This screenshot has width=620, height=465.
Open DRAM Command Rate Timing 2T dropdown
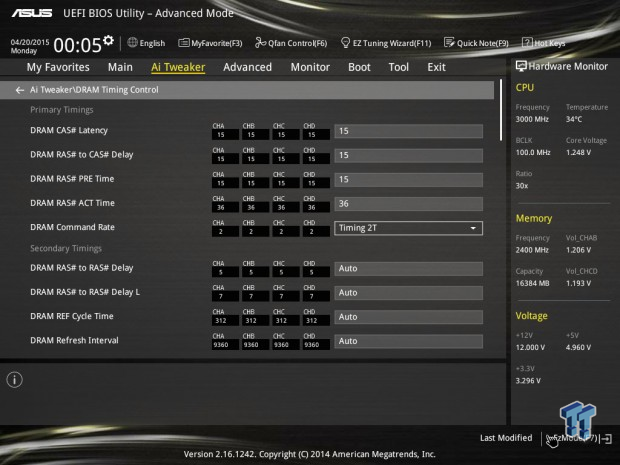(408, 228)
